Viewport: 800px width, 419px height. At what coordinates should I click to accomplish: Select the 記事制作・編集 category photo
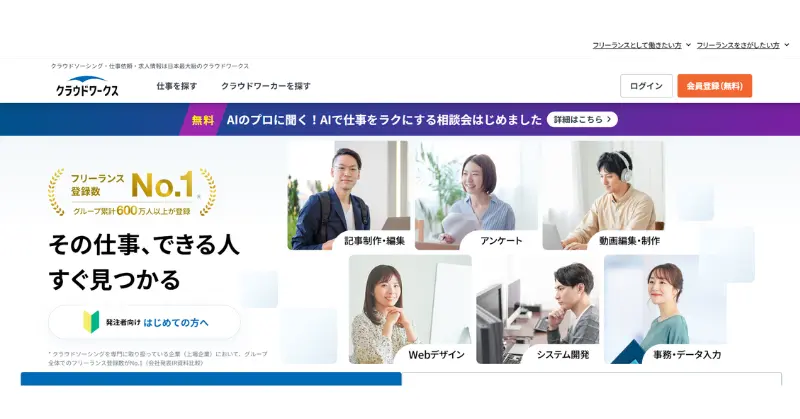348,195
